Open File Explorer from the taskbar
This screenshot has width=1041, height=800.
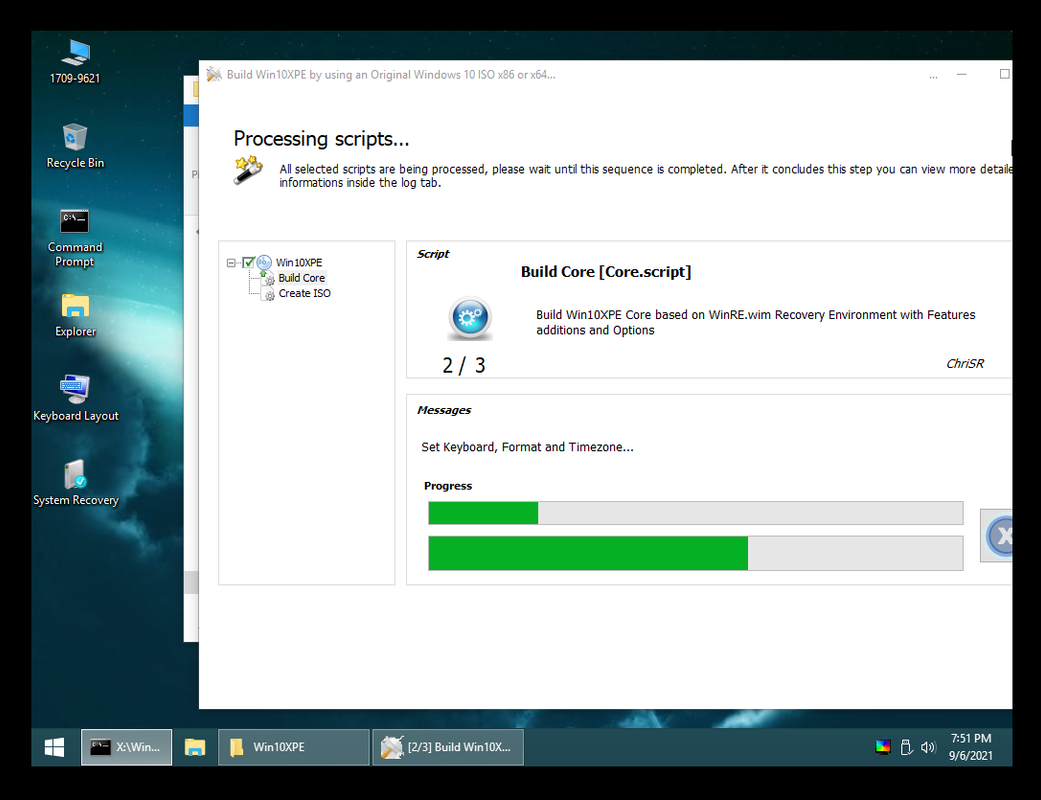[195, 748]
